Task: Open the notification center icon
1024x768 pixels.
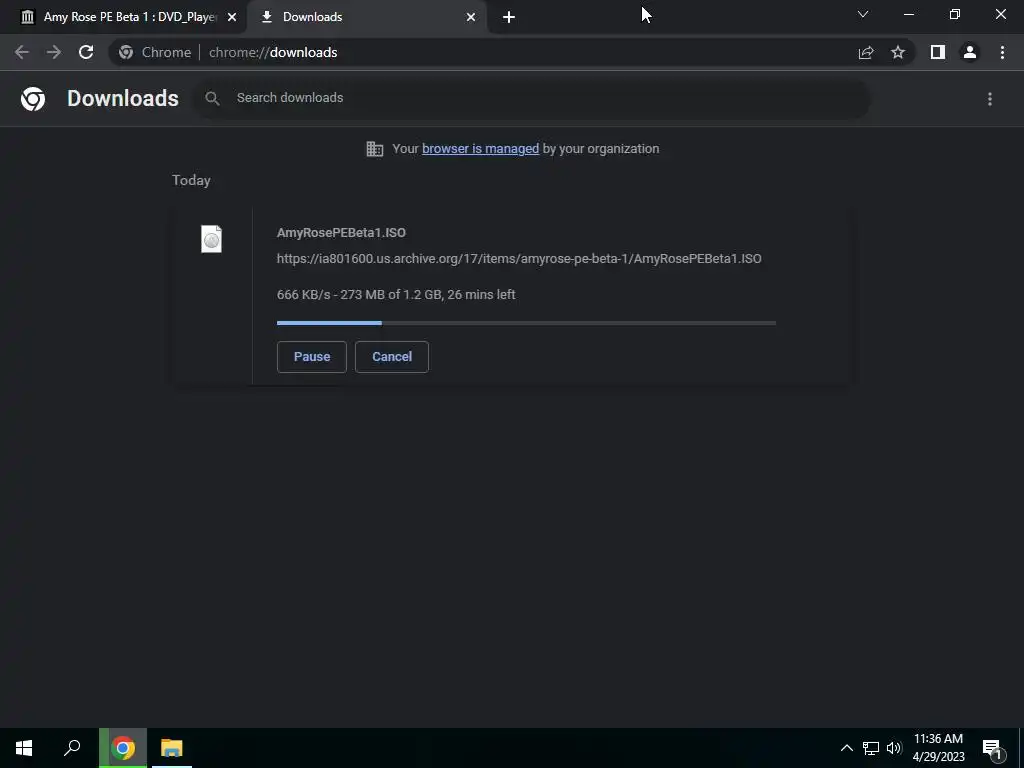Action: (x=993, y=749)
